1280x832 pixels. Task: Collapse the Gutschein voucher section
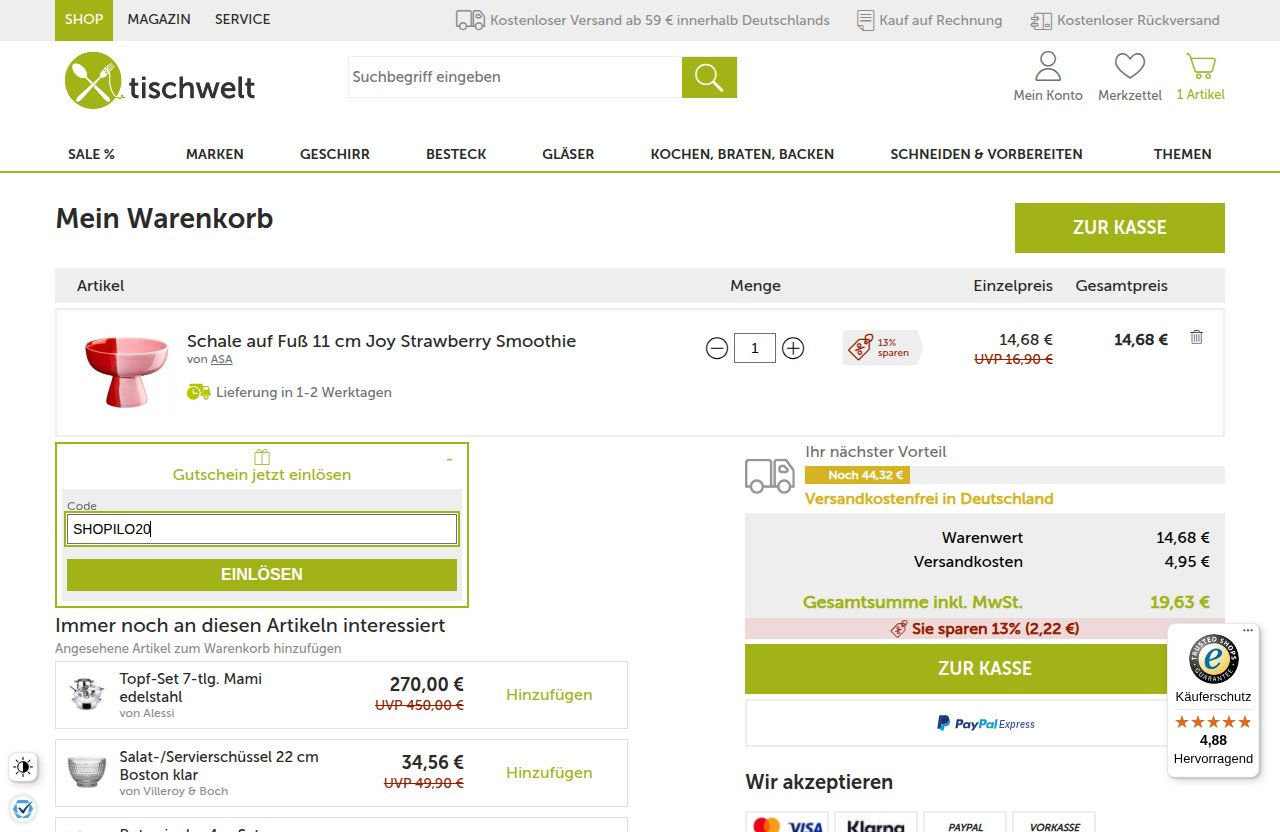click(x=449, y=459)
